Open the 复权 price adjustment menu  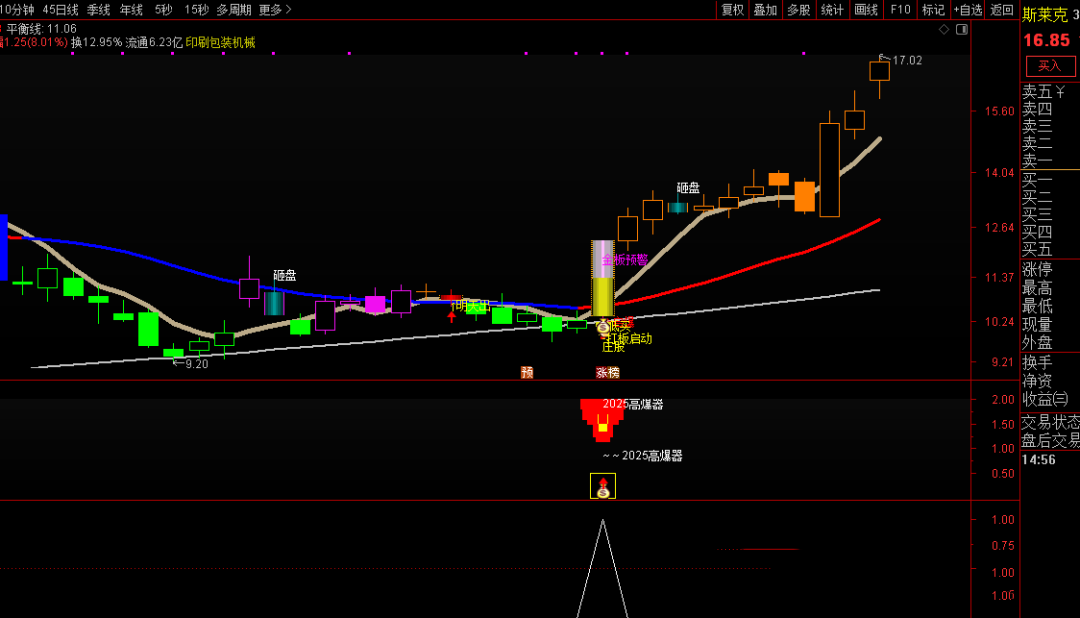click(x=733, y=10)
